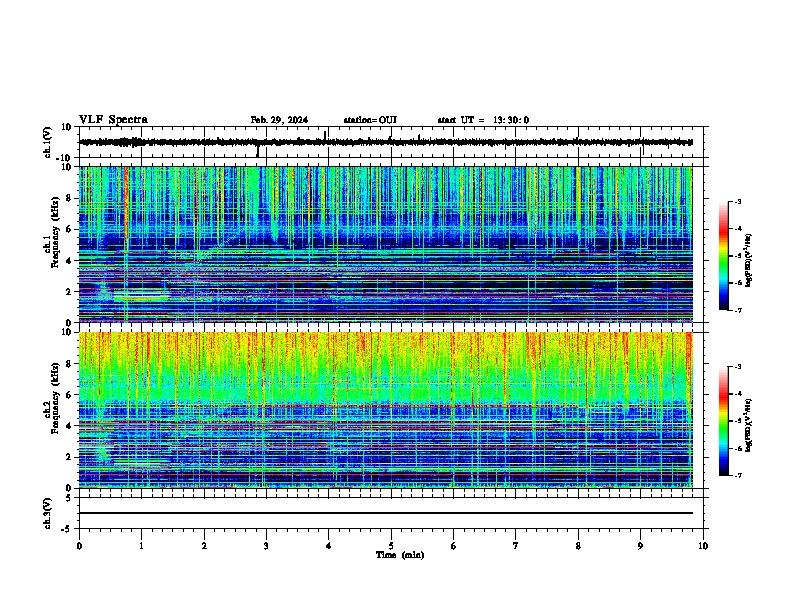The image size is (792, 612).
Task: Click the 'ch.1(V)' waveform axis label
Action: (x=48, y=142)
